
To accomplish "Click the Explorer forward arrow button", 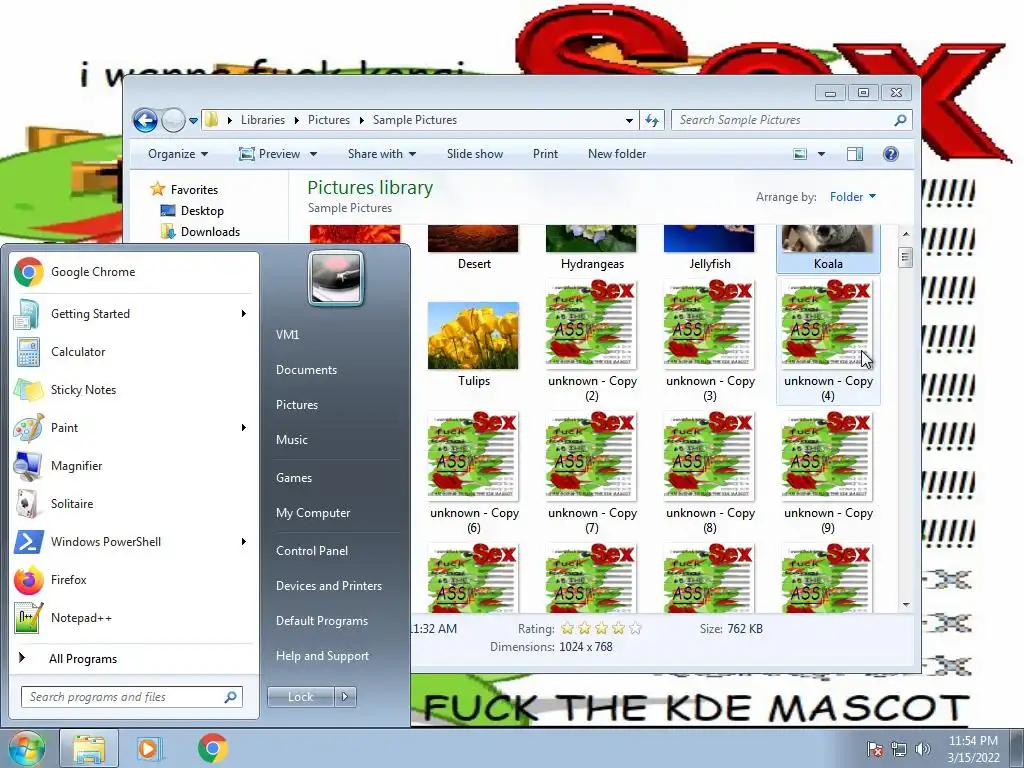I will pos(173,120).
